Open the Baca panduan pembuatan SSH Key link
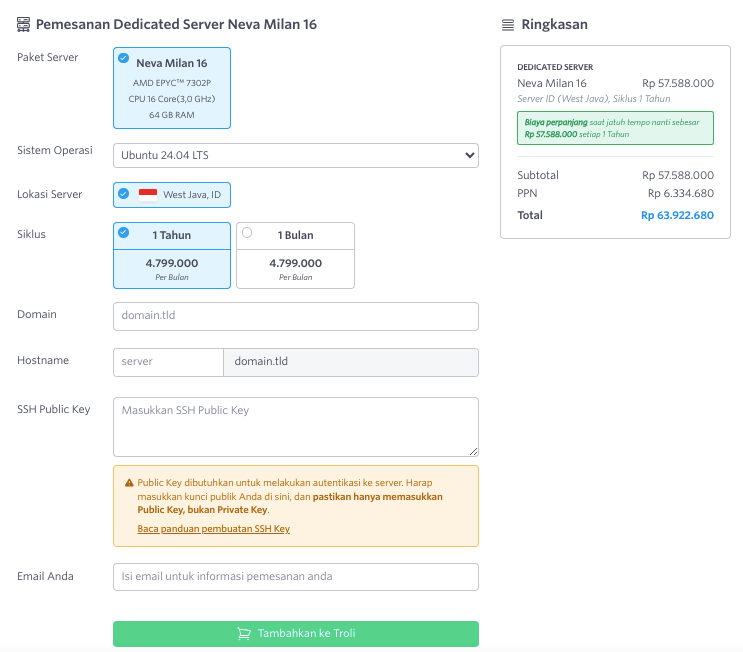The image size is (743, 652). coord(213,528)
